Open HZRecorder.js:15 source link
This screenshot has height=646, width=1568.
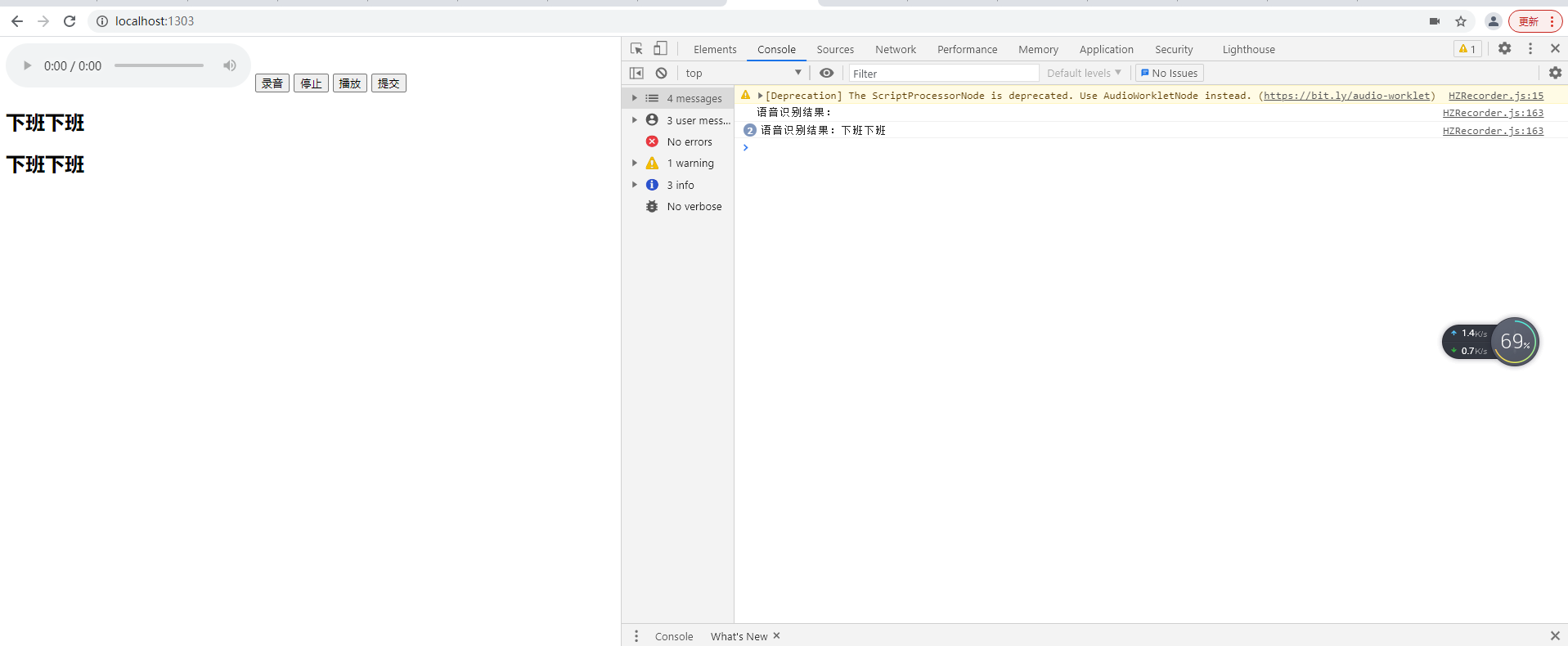[x=1495, y=96]
